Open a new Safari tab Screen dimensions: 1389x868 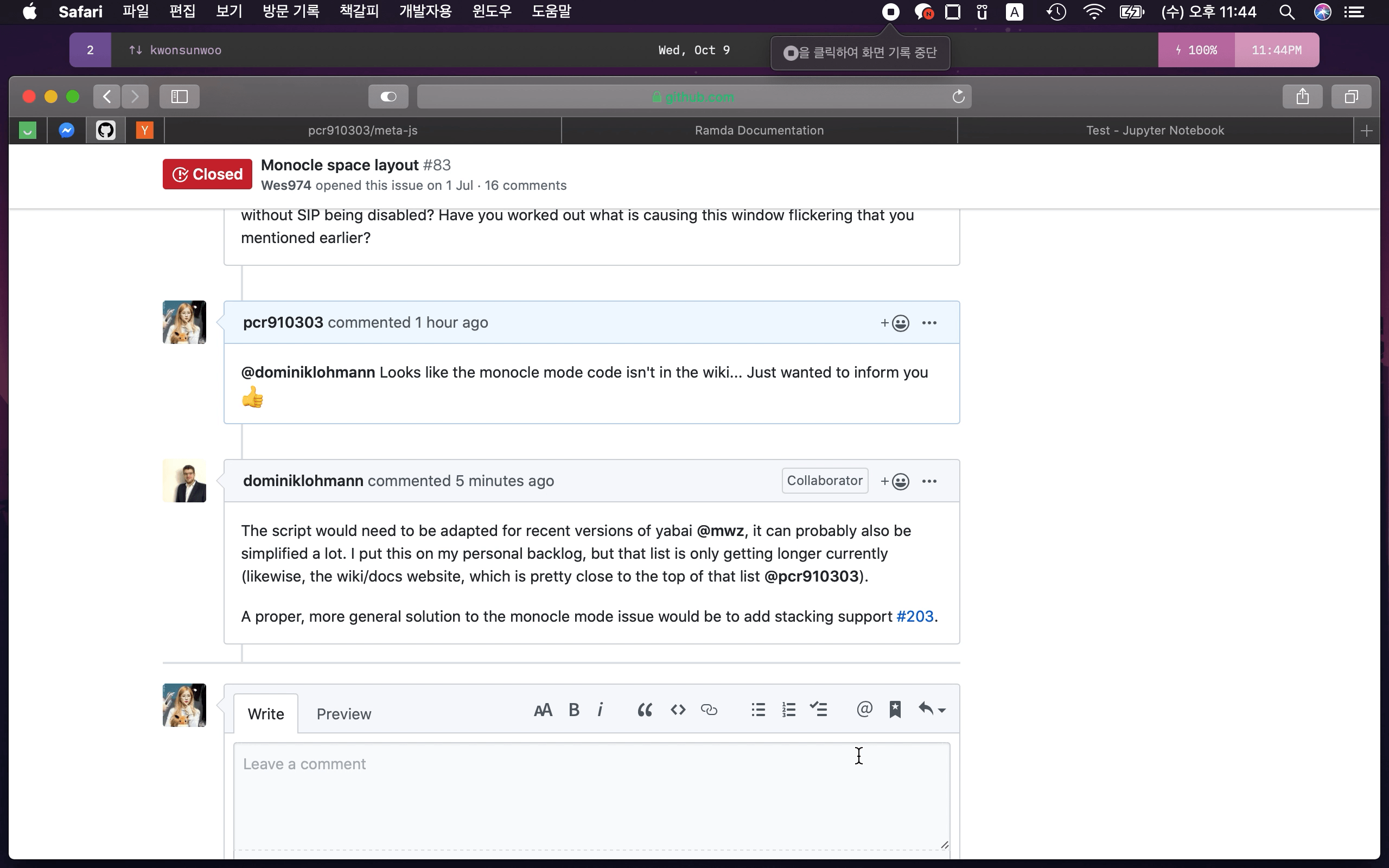(x=1367, y=131)
